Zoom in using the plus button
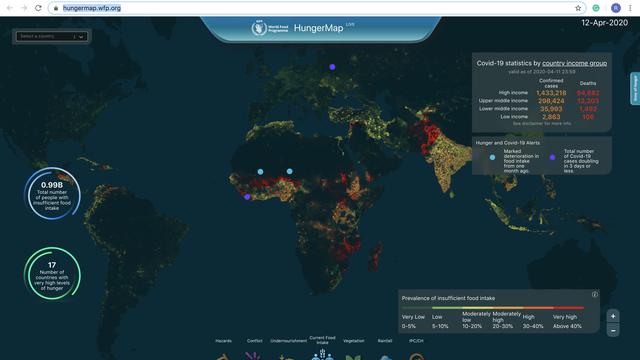640x360 pixels. click(613, 316)
